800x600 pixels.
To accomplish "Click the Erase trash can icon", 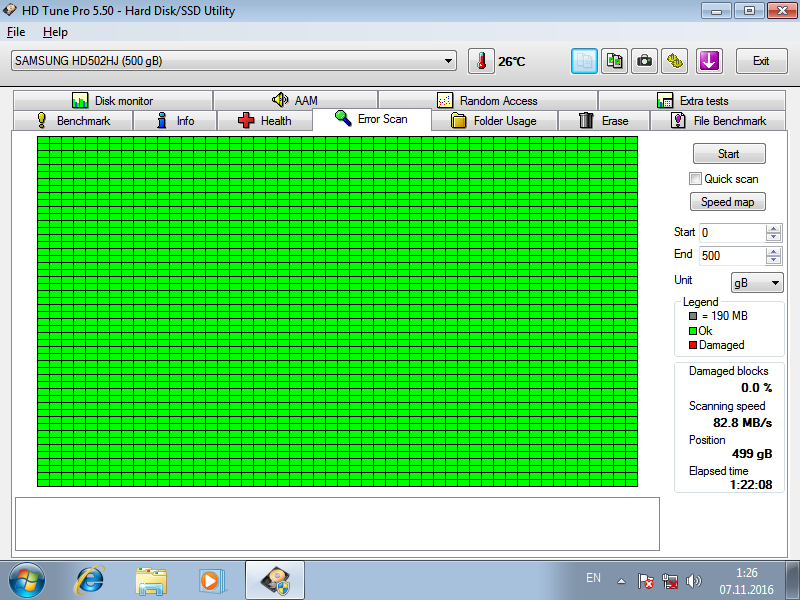I will coord(586,120).
